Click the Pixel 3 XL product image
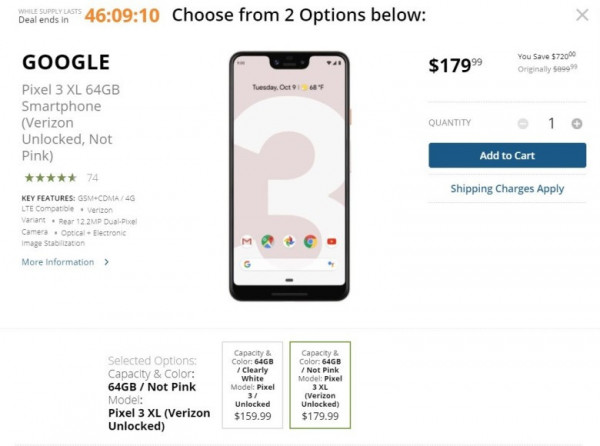Image resolution: width=600 pixels, height=446 pixels. click(x=289, y=176)
